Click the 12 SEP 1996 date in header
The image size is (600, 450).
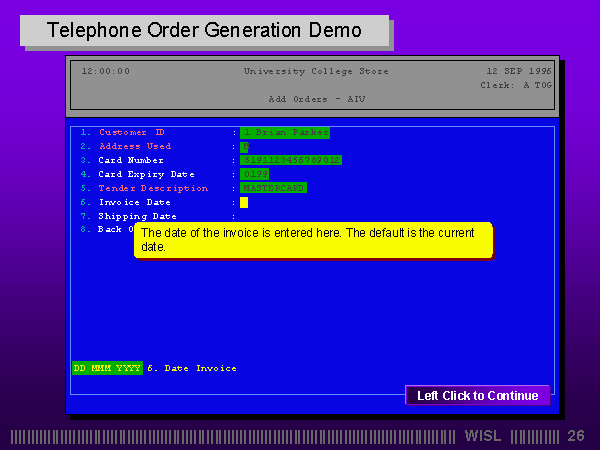tap(518, 71)
